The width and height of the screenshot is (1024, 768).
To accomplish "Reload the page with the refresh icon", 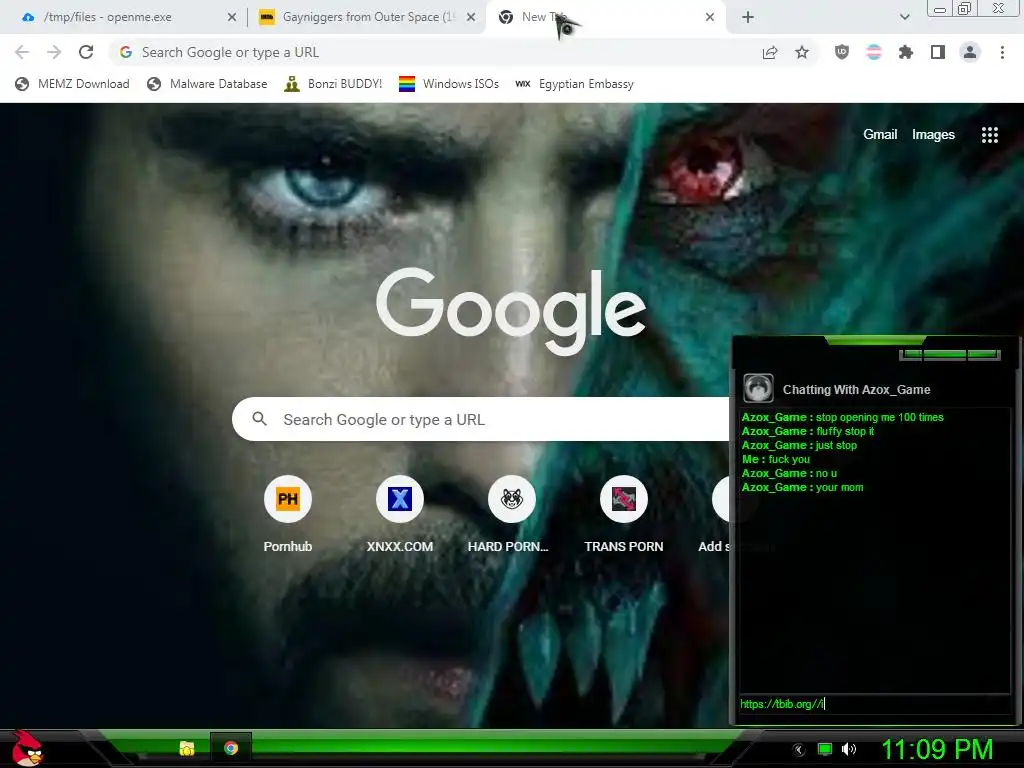I will click(x=86, y=52).
